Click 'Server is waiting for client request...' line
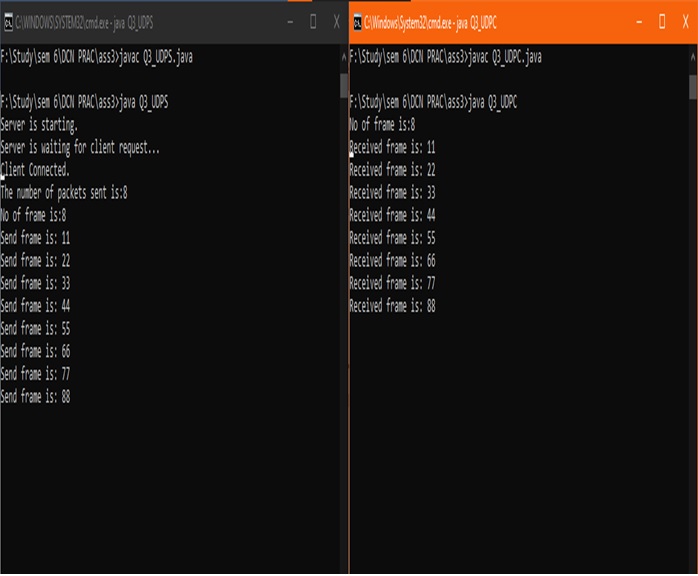 click(80, 148)
